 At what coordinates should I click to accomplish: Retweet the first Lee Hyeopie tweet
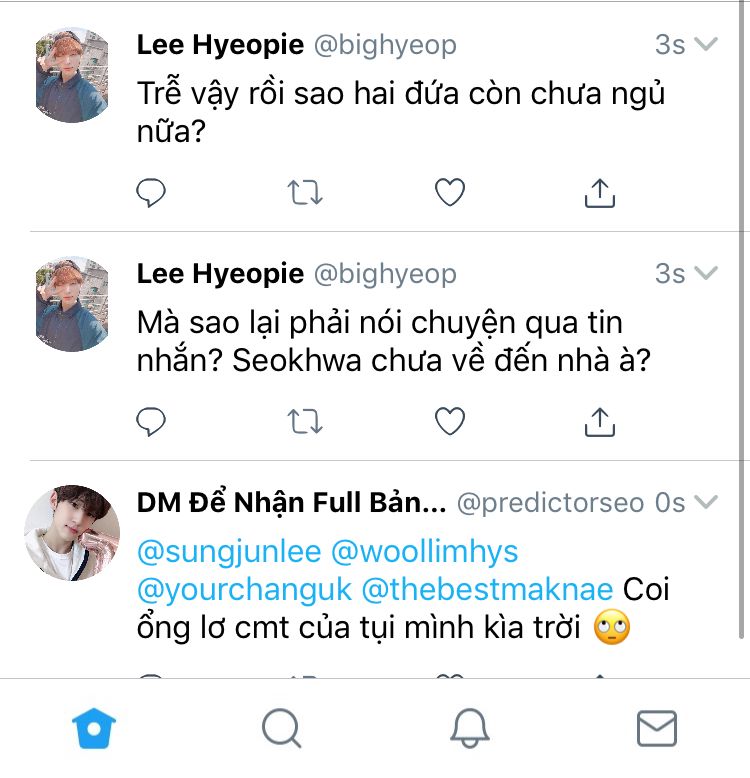pyautogui.click(x=304, y=192)
